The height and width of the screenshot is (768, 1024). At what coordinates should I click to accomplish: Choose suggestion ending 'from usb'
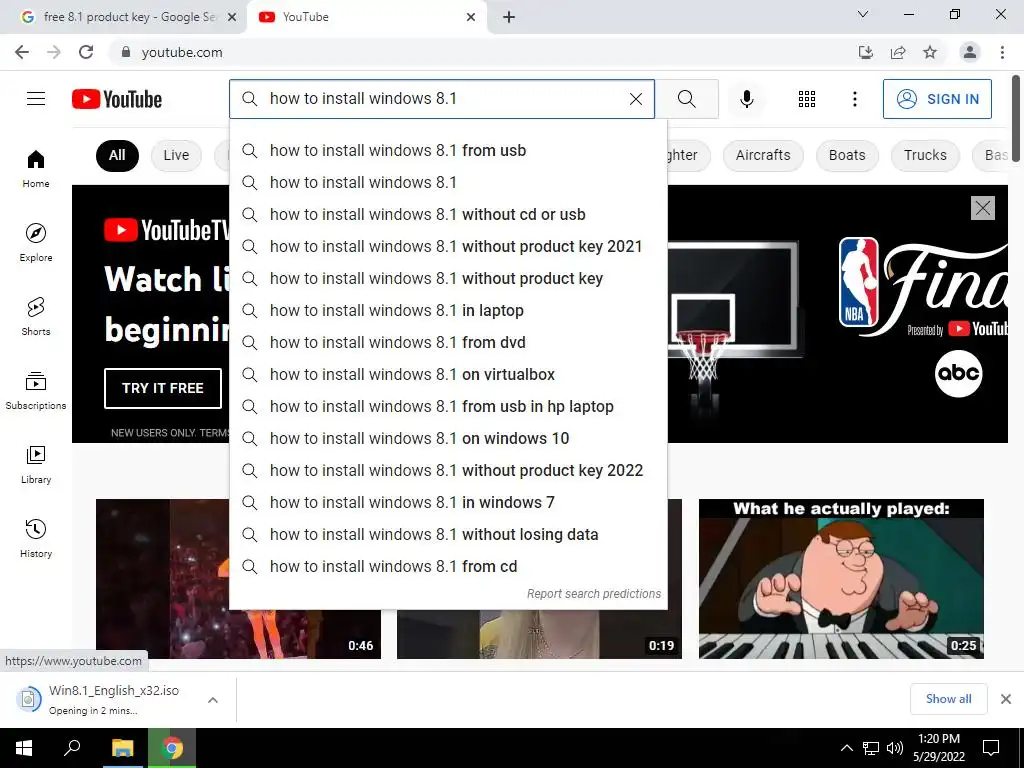tap(449, 150)
